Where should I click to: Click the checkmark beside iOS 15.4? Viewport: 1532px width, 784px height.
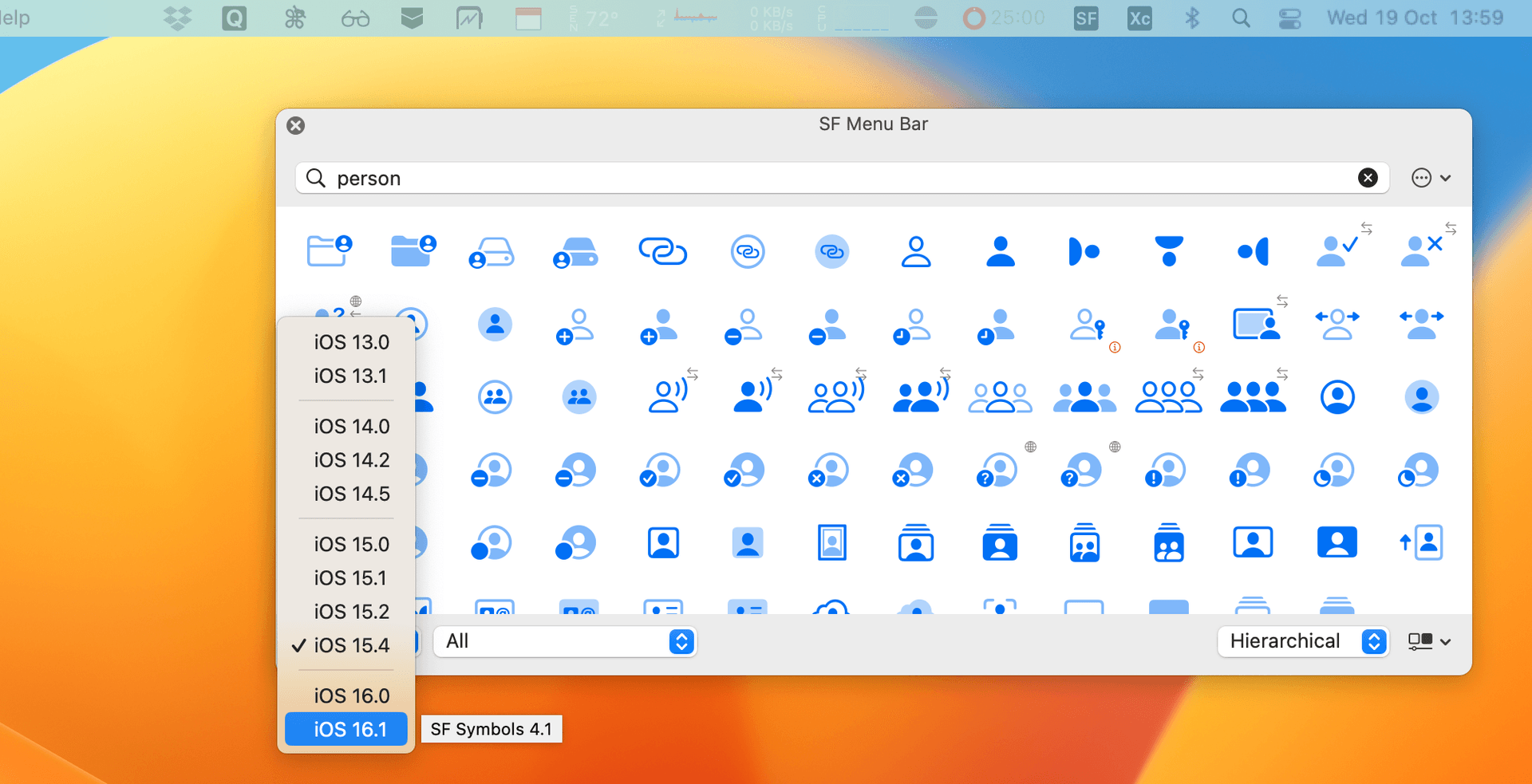(x=298, y=646)
